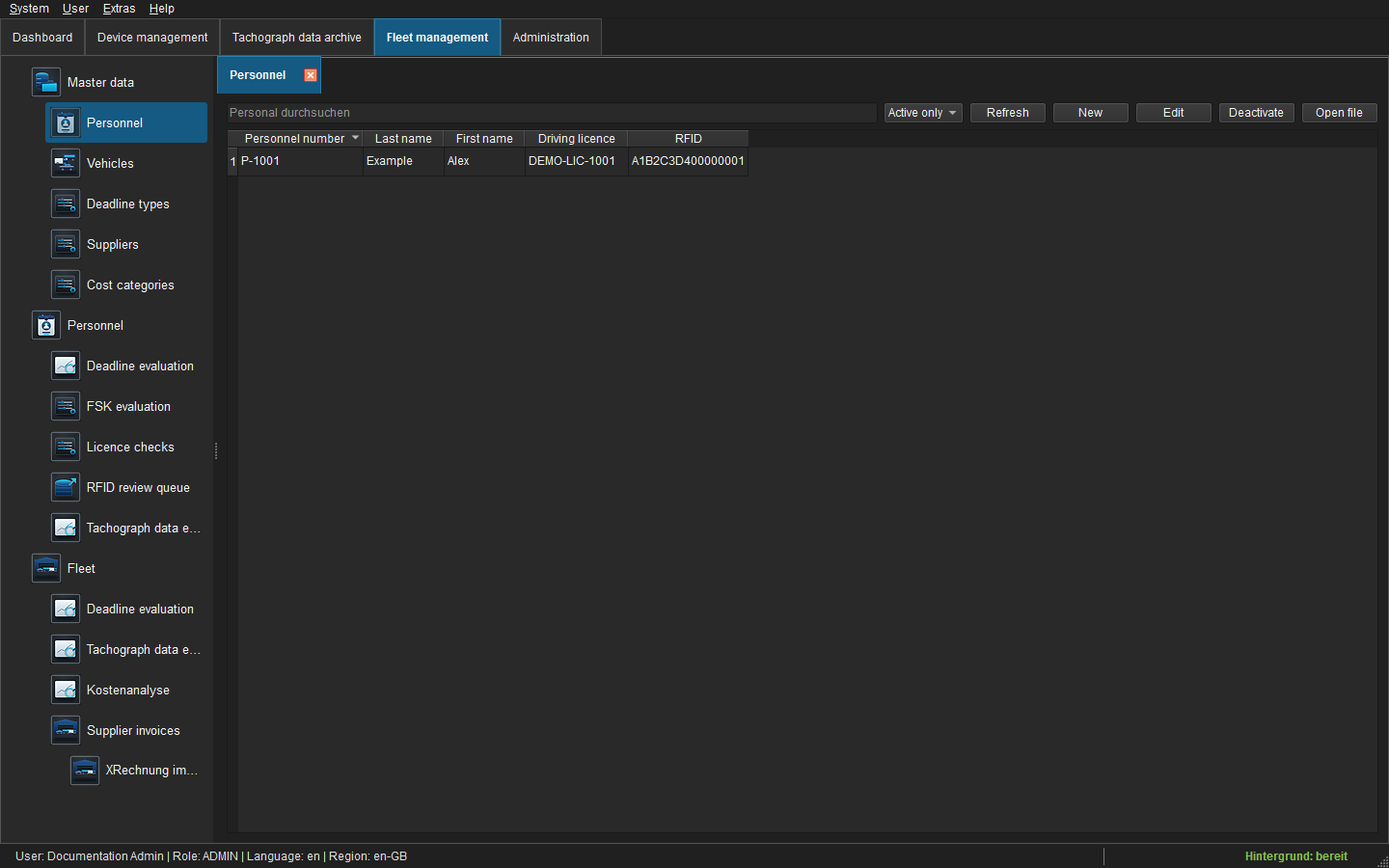Open the Vehicles icon in Master data
The image size is (1389, 868).
[66, 163]
